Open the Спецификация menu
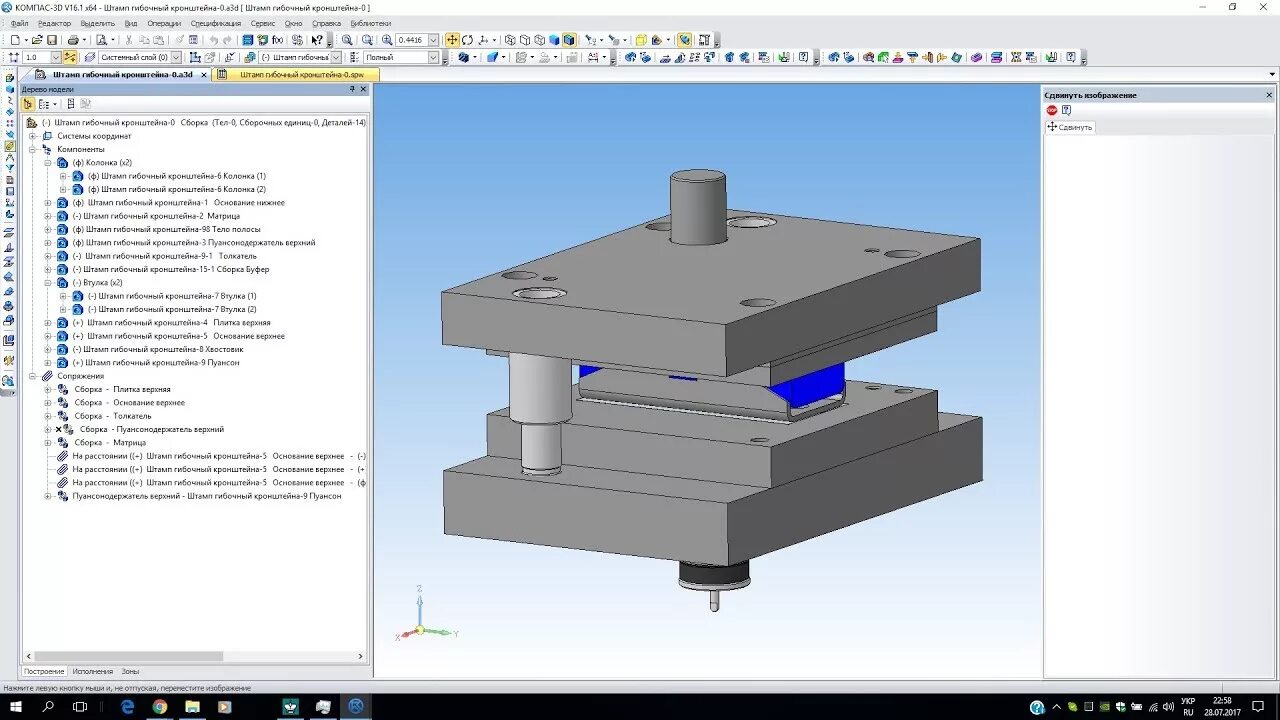This screenshot has width=1280, height=720. [216, 23]
